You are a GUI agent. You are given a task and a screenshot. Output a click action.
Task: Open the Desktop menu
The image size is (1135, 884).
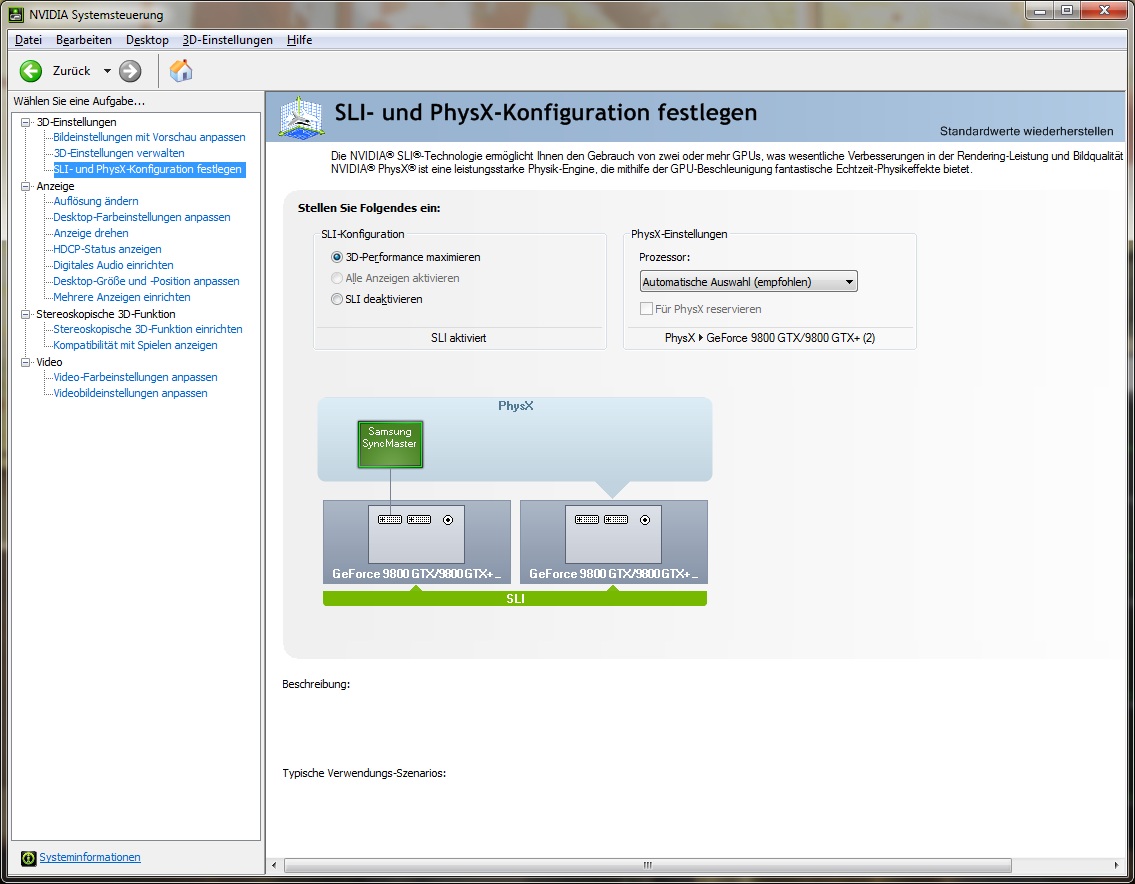147,40
